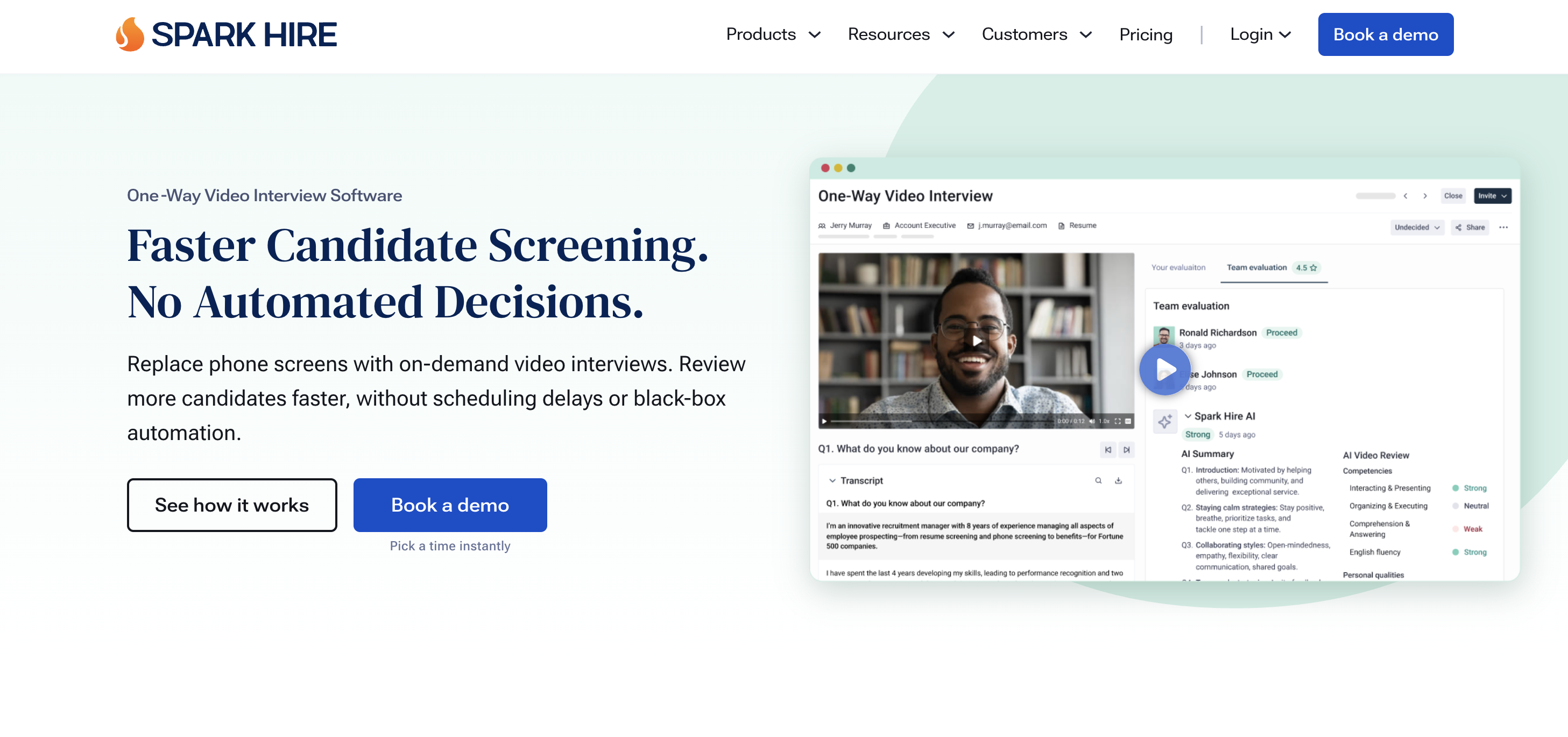
Task: Click the Spark Hire flame logo
Action: tap(130, 34)
